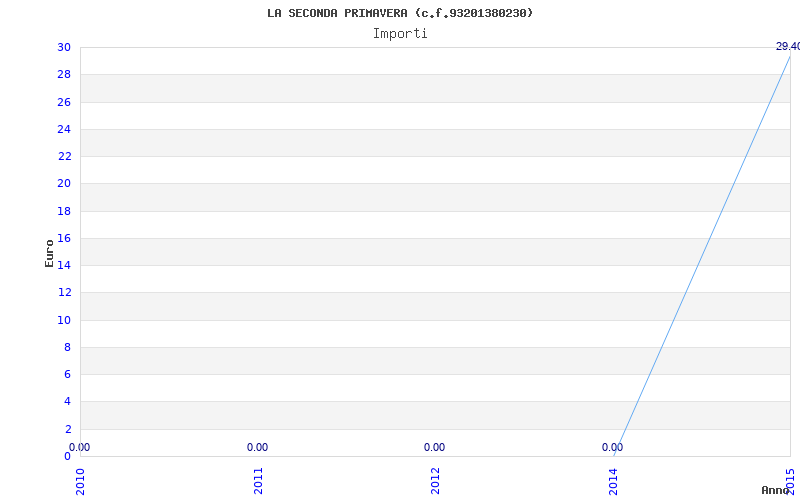Click the 20 y-axis tick label
Viewport: 800px width, 500px height.
(x=64, y=184)
